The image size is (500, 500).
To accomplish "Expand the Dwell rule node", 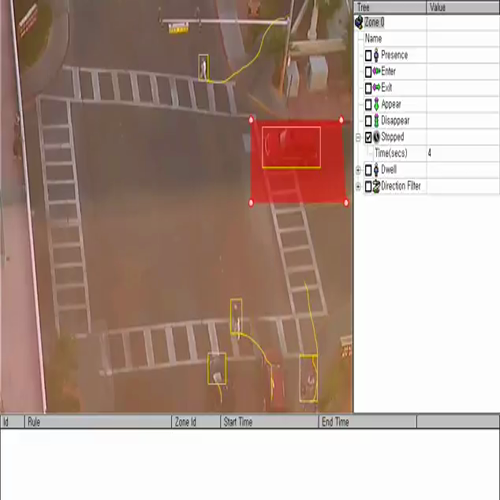I will (358, 170).
